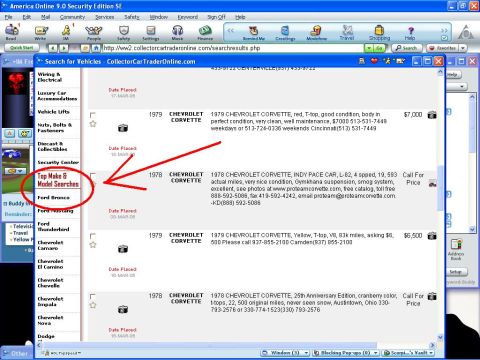Show more toolbar icons with >> arrow
The height and width of the screenshot is (360, 480).
[444, 30]
